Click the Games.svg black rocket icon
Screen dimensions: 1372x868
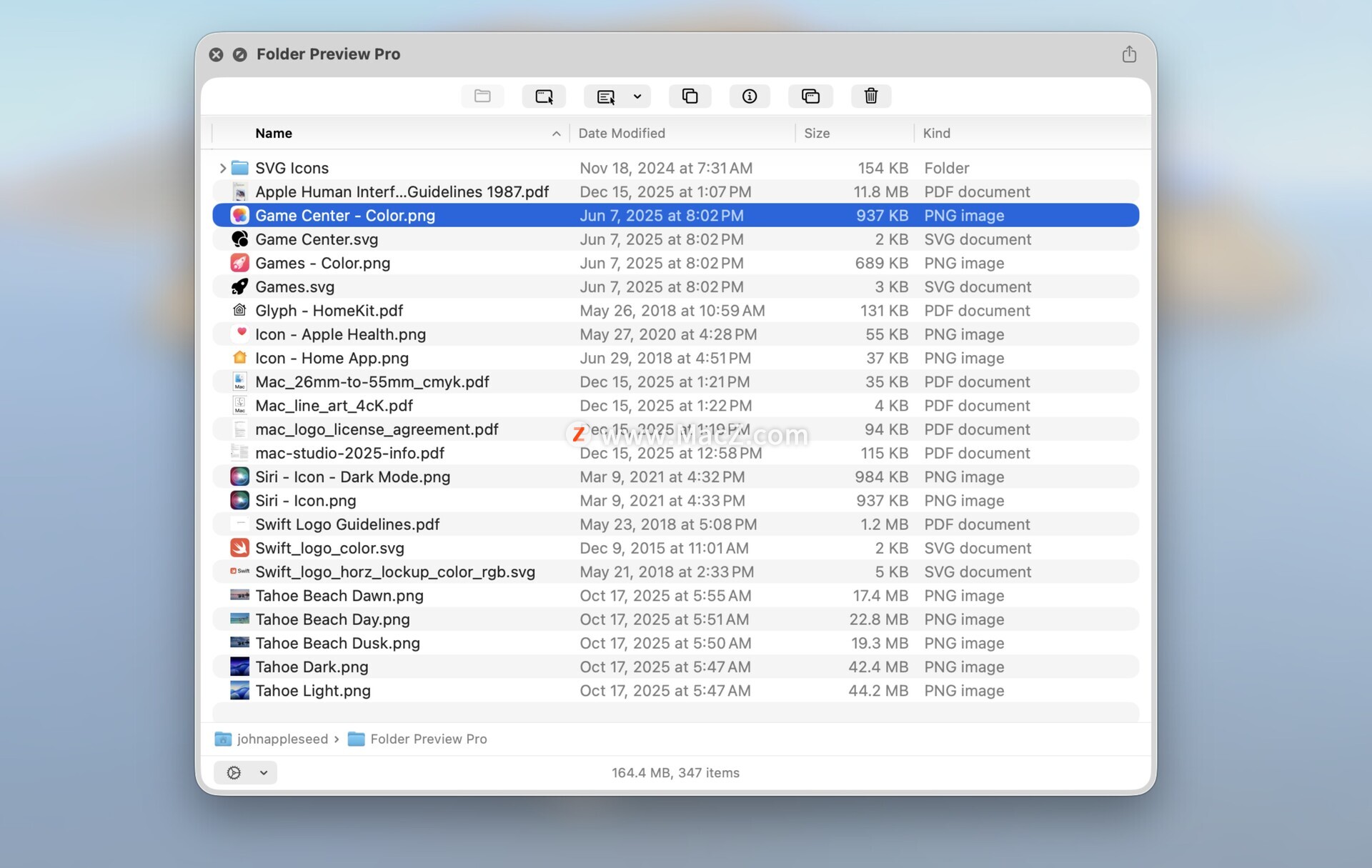(240, 286)
